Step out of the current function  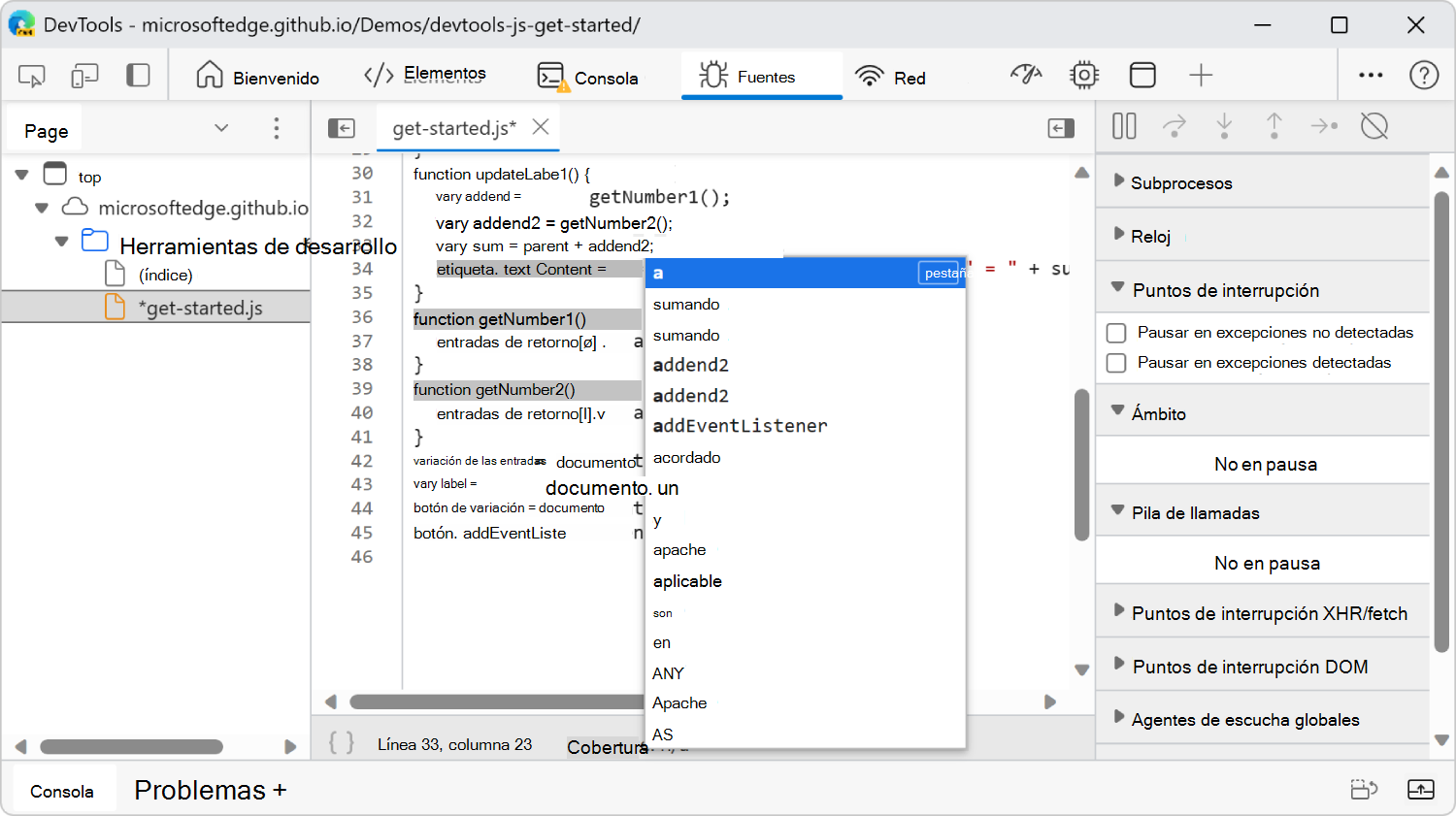1274,126
